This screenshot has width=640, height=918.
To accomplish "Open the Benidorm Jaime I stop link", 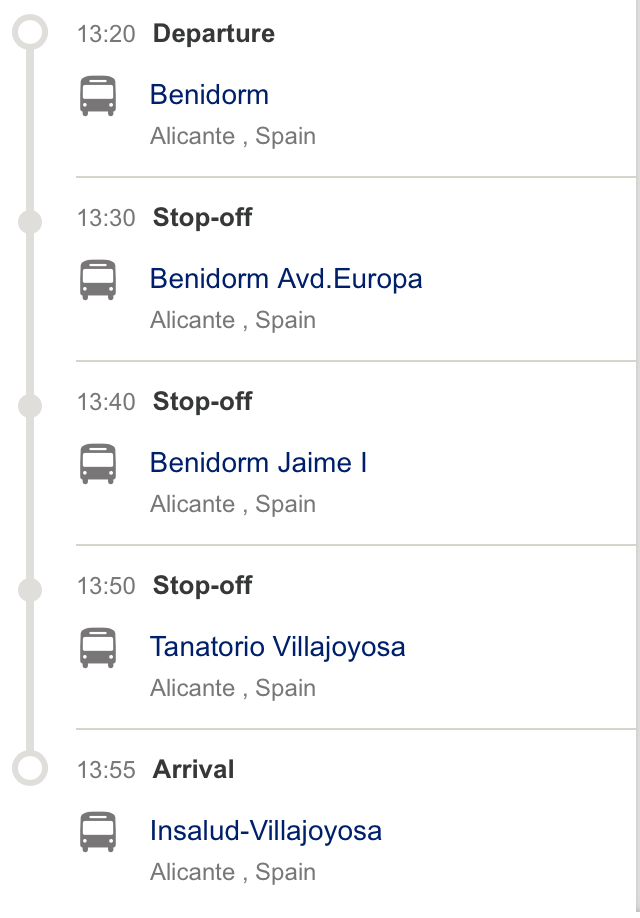I will tap(258, 462).
